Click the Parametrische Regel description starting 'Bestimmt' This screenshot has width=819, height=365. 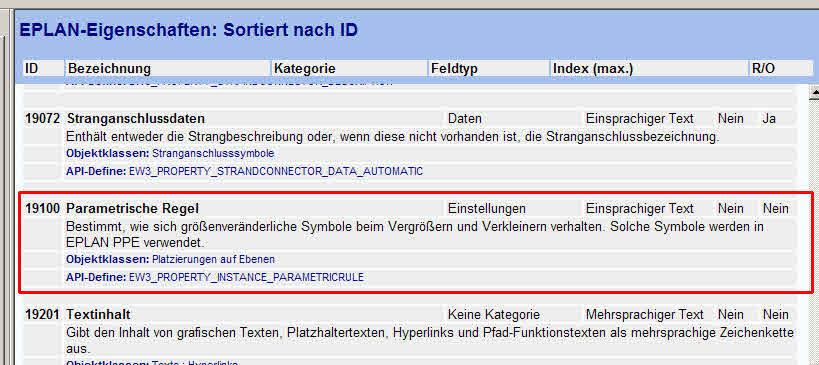click(415, 235)
